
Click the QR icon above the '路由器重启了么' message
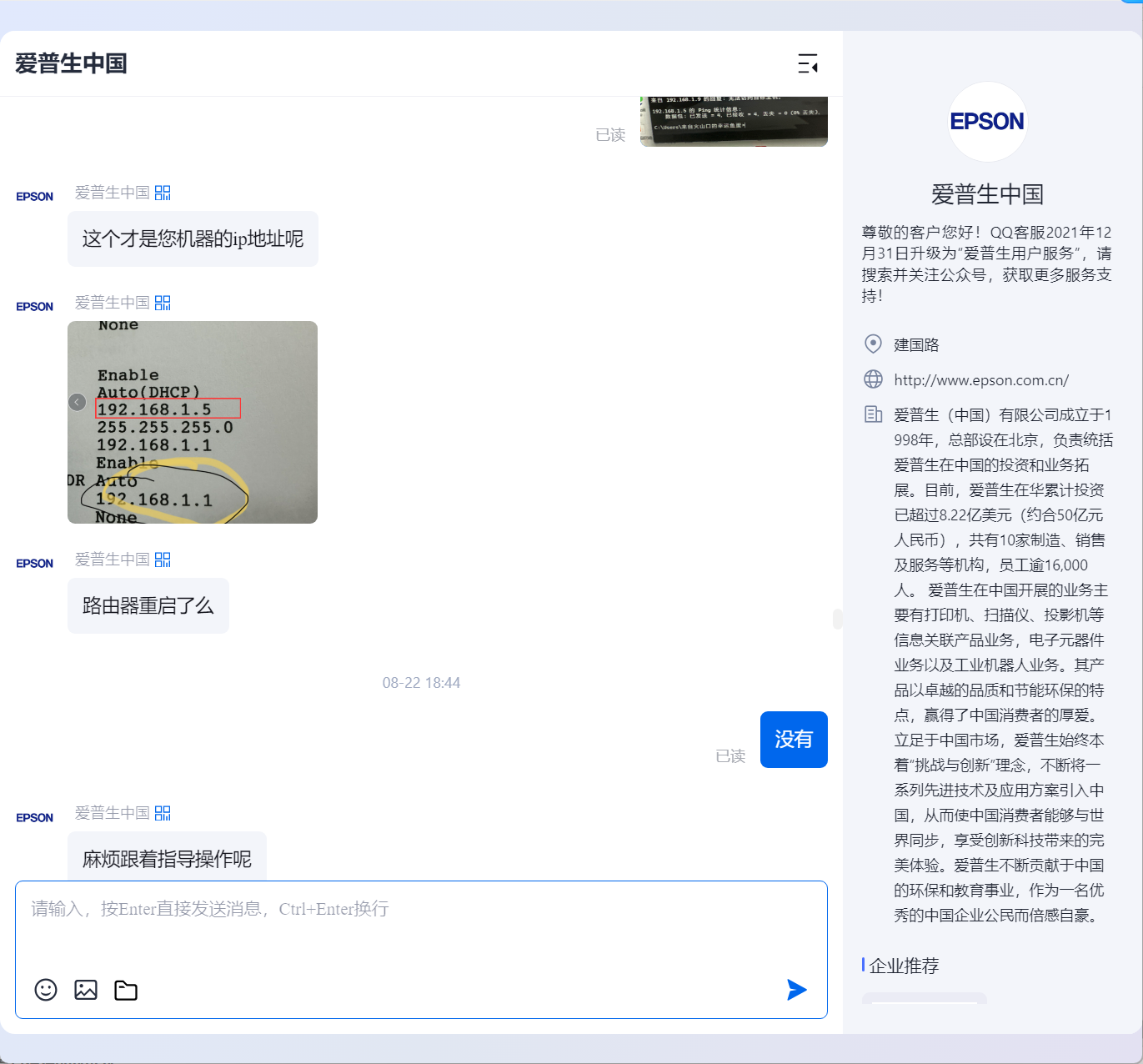163,560
